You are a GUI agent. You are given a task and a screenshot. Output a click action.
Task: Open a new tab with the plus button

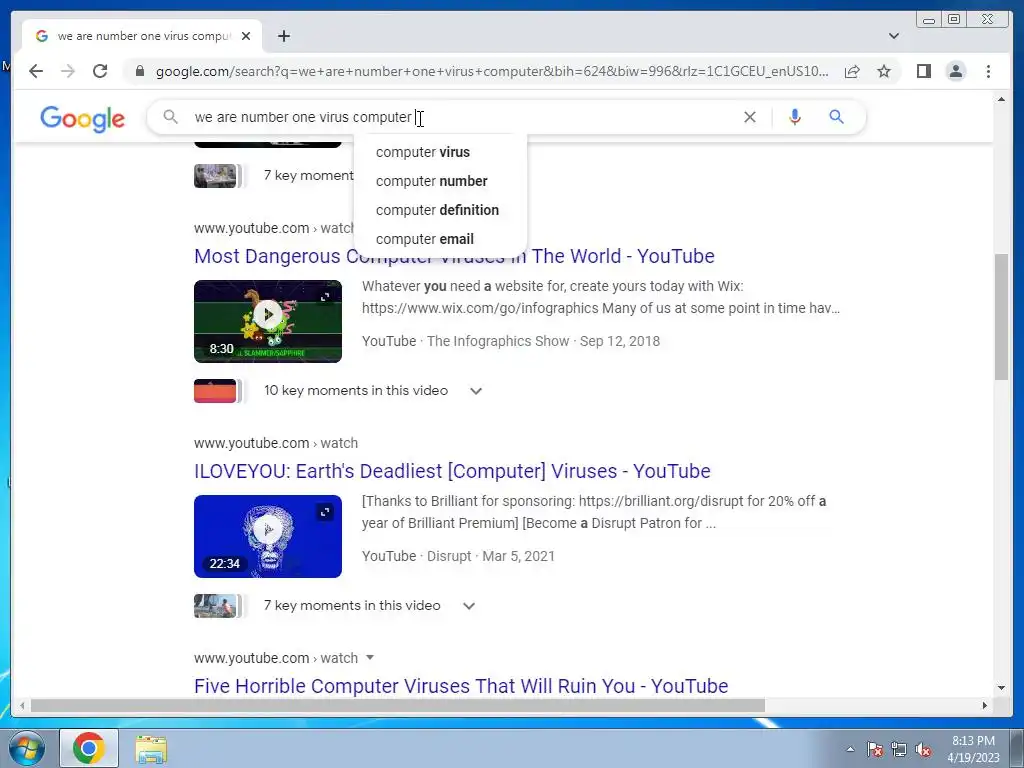tap(283, 36)
